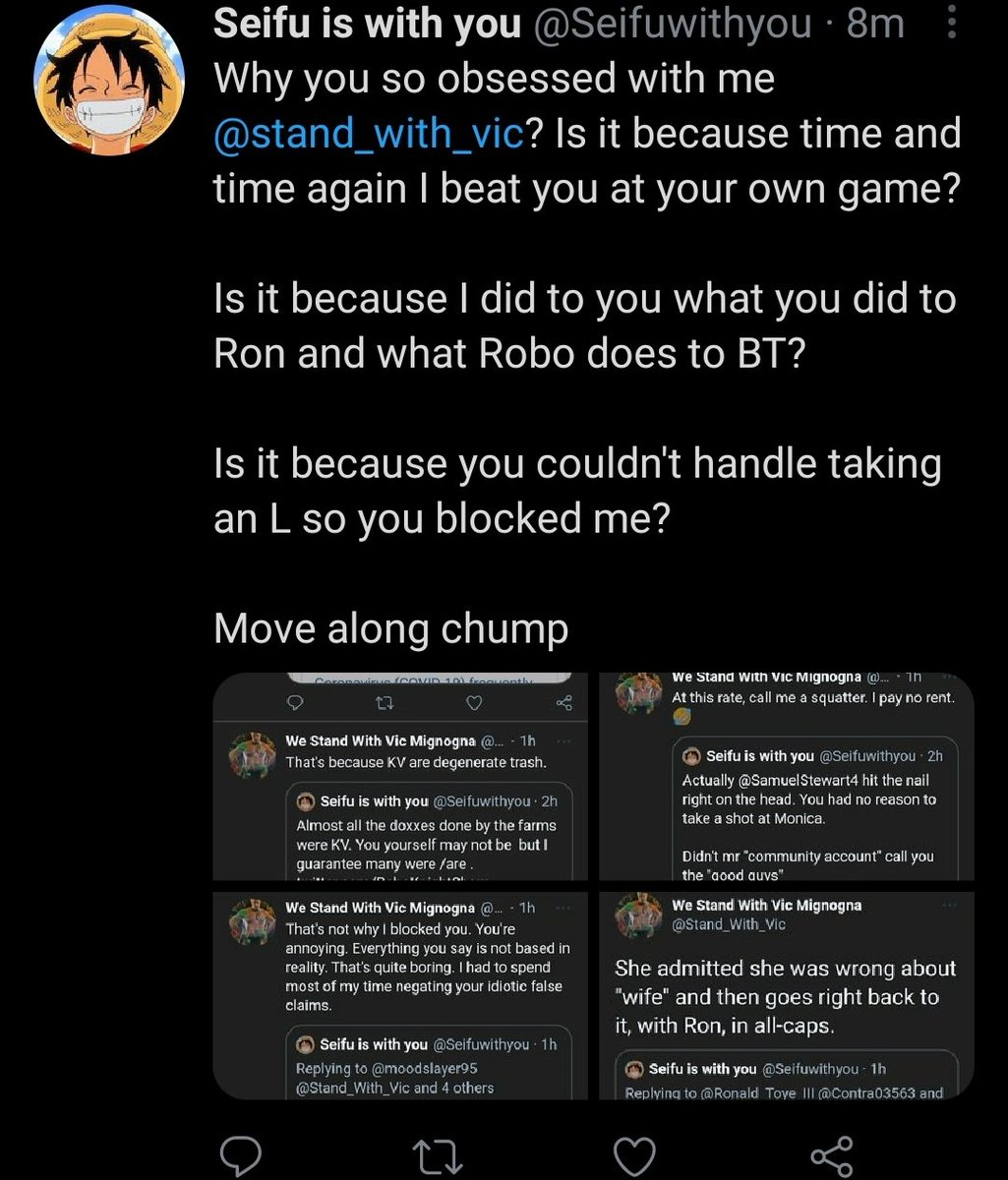Select the tweet text 'Move along chump'

(x=390, y=627)
